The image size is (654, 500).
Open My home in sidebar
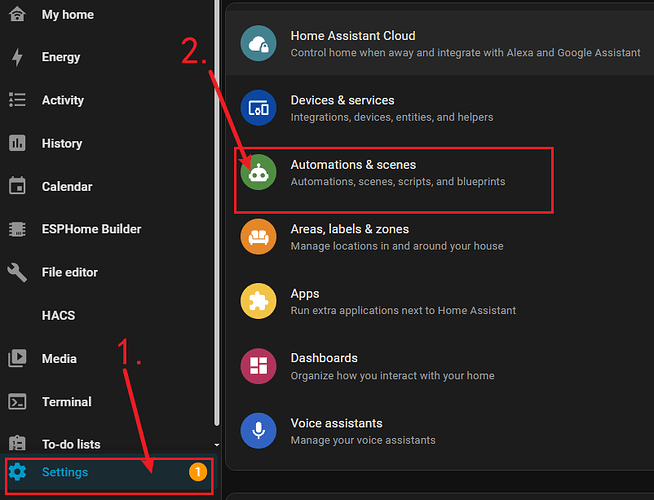pyautogui.click(x=108, y=15)
